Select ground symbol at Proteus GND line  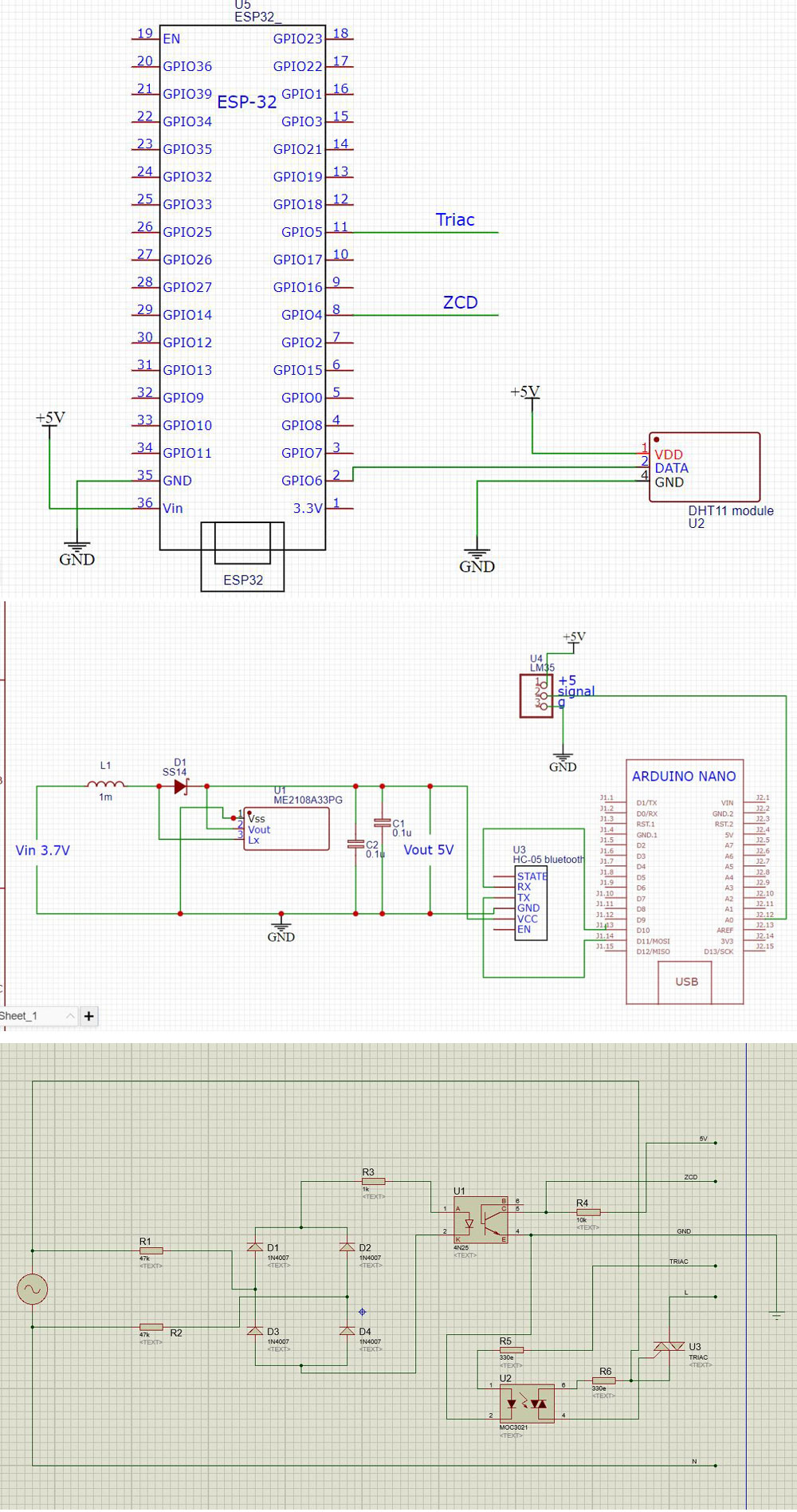coord(777,1313)
